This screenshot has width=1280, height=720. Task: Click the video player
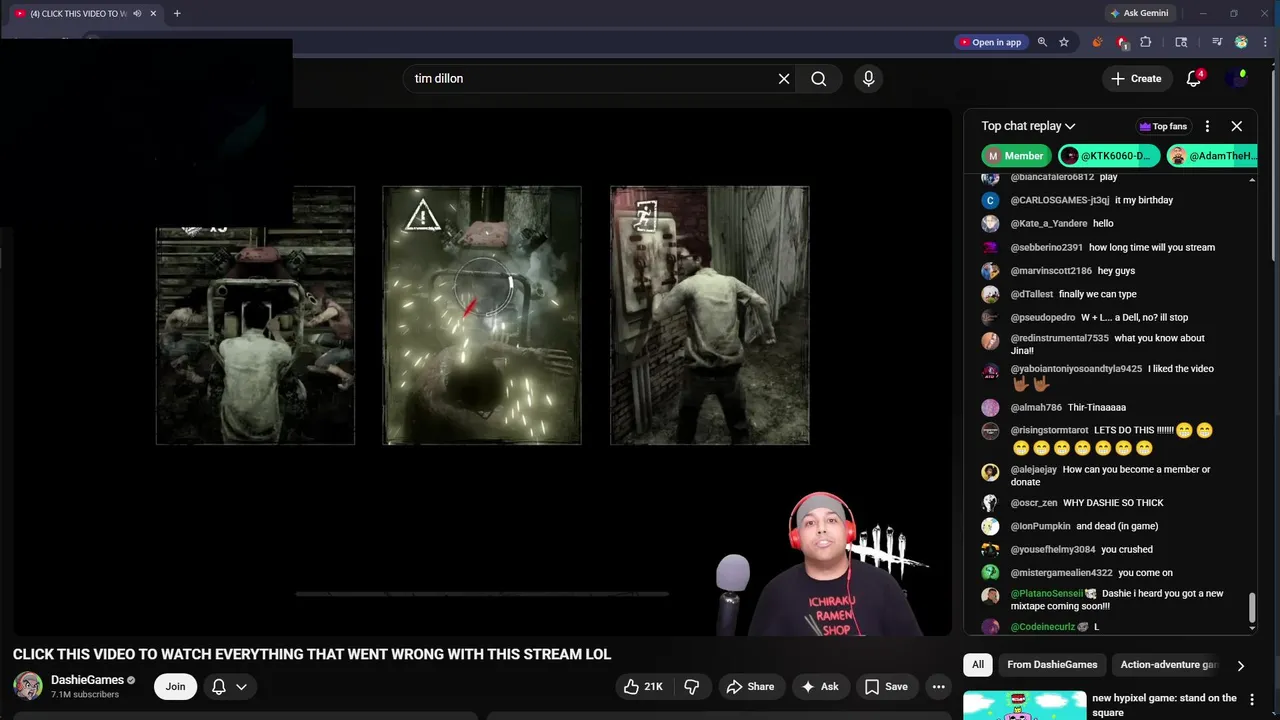point(482,372)
